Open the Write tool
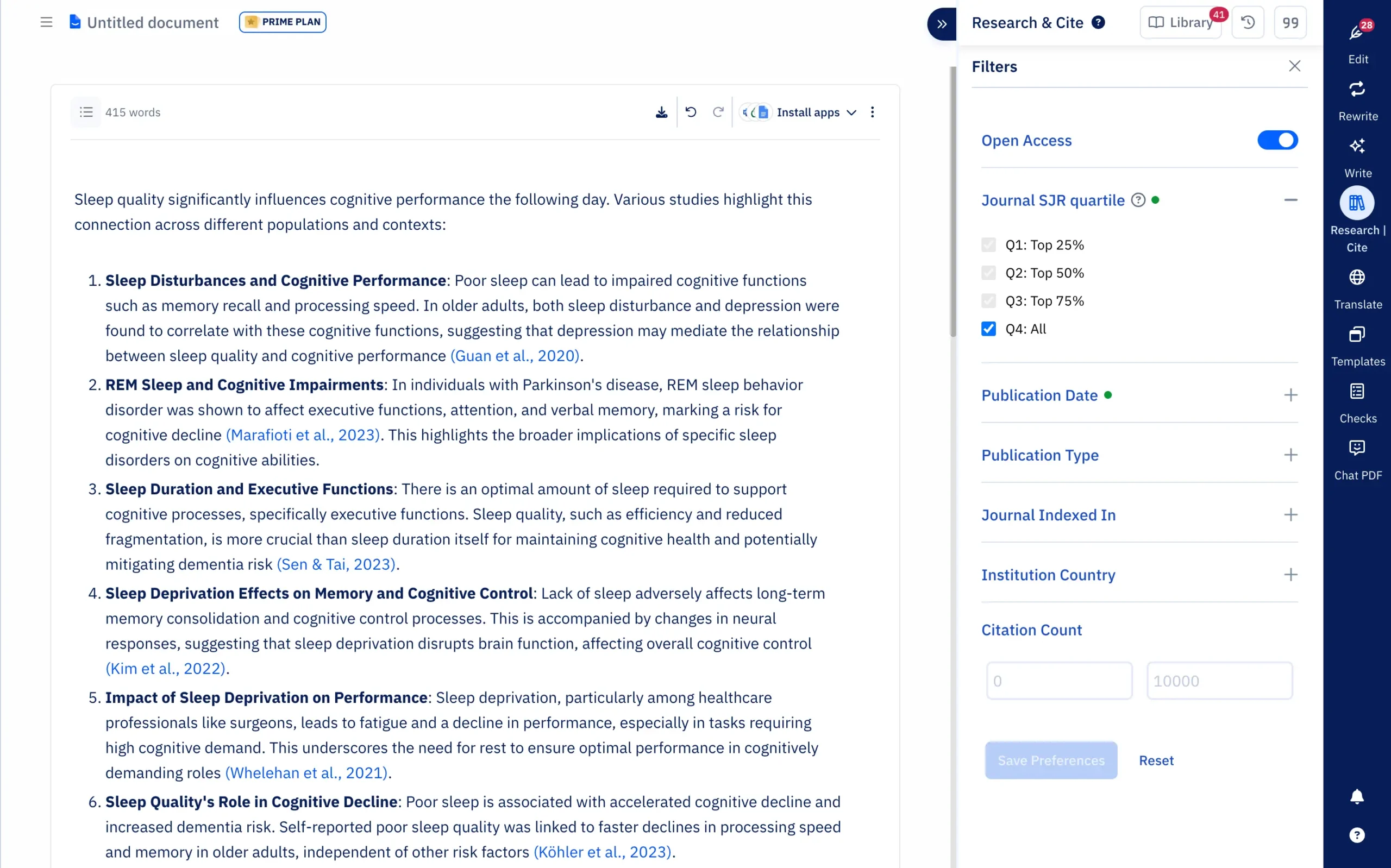 (x=1358, y=158)
